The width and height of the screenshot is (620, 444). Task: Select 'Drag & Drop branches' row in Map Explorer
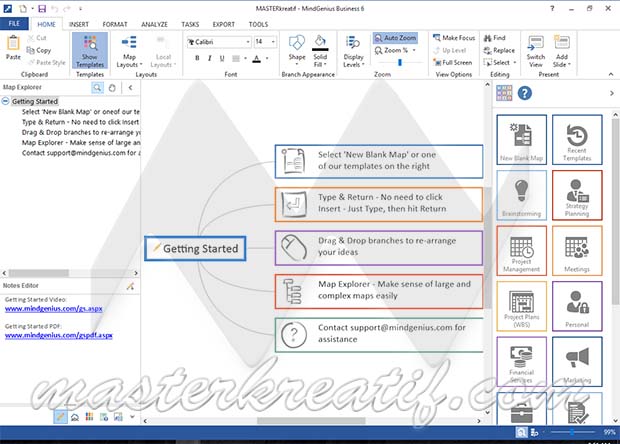(x=80, y=132)
